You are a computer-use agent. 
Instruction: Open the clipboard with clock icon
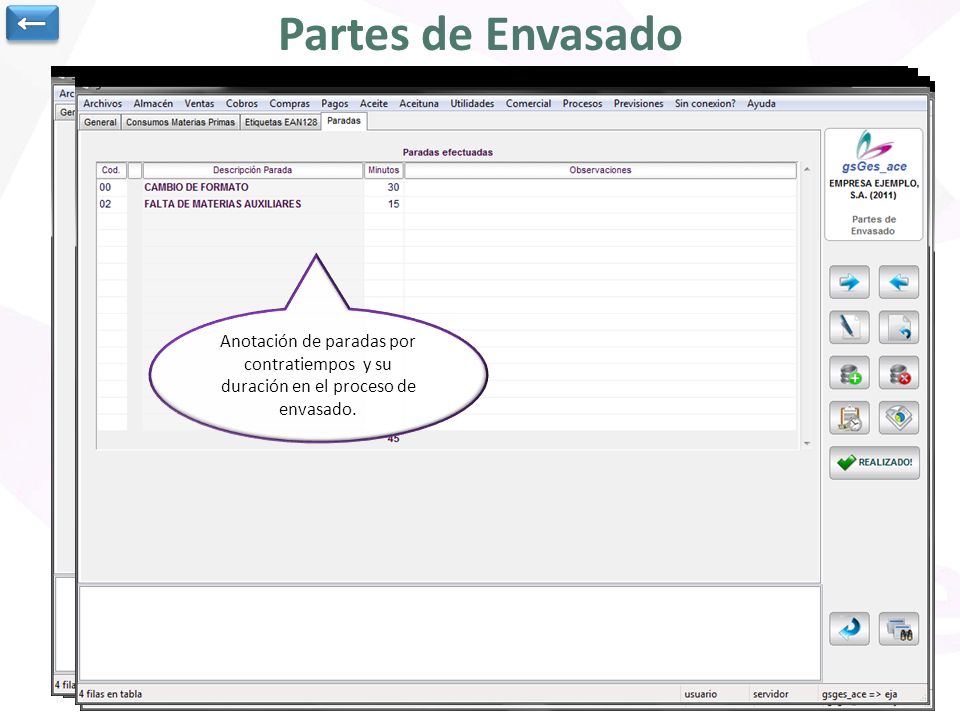coord(849,418)
